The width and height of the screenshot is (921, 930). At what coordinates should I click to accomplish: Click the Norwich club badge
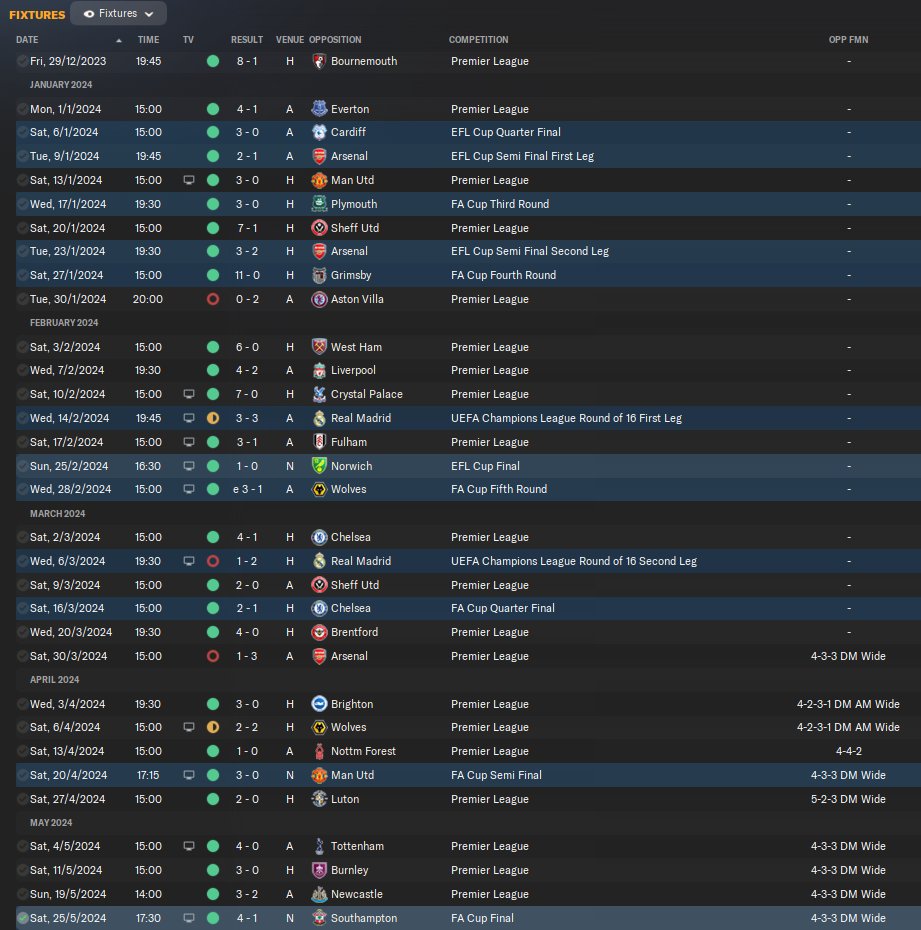click(x=319, y=466)
